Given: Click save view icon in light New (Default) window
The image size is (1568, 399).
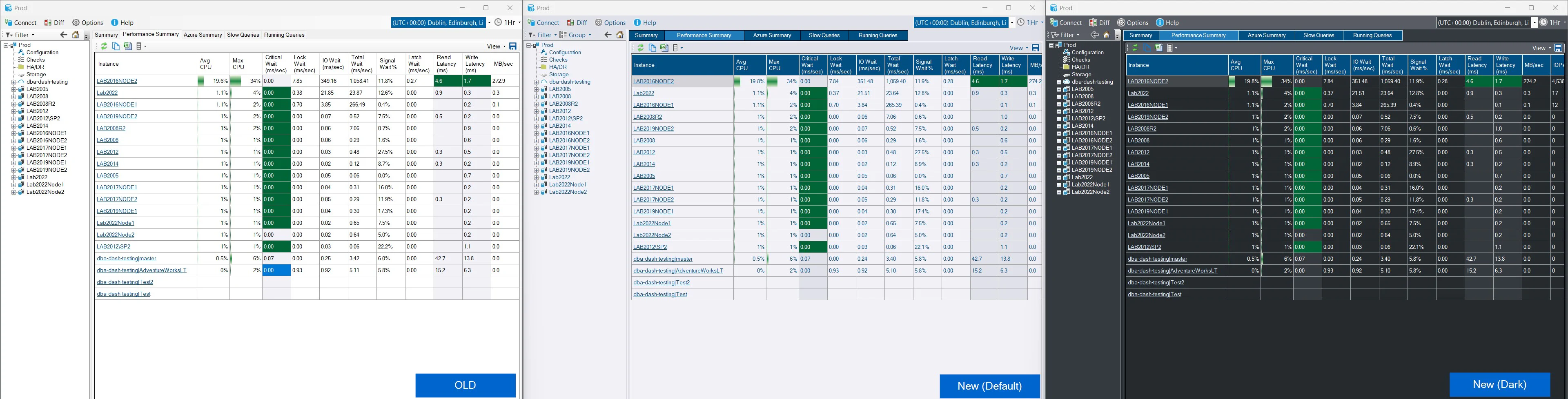Looking at the screenshot, I should point(1036,47).
